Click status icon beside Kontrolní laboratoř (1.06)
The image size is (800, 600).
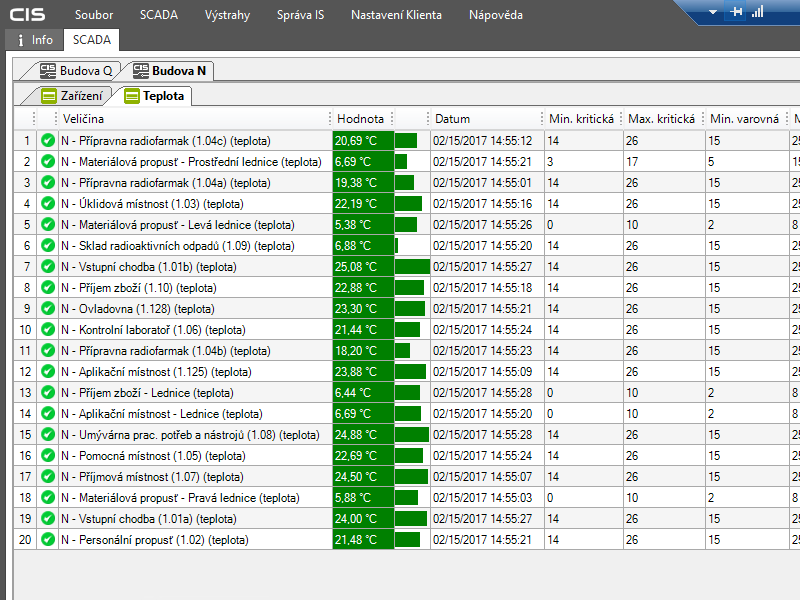[47, 330]
